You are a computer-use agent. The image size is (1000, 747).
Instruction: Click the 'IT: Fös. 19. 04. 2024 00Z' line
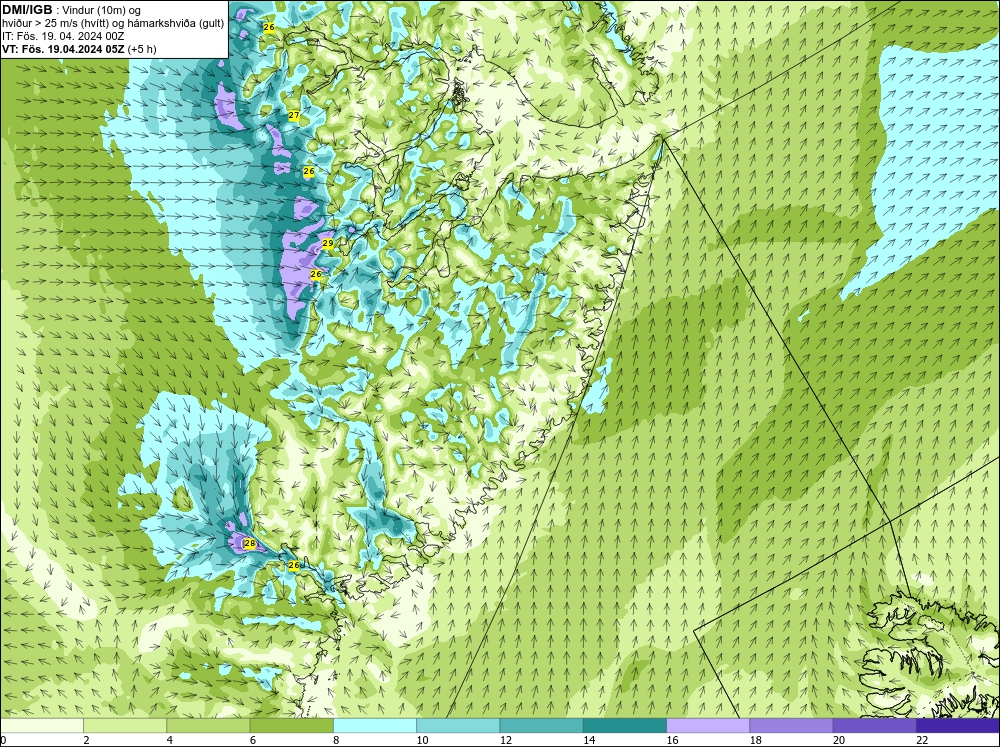pyautogui.click(x=58, y=36)
